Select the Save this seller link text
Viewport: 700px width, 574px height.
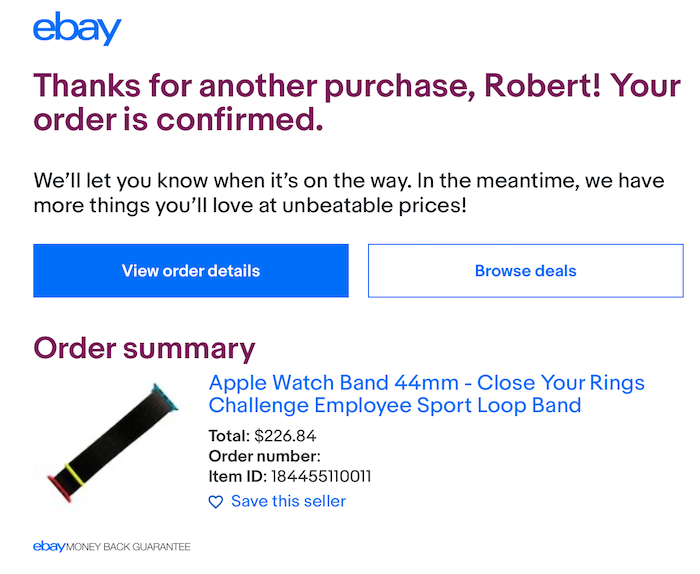[x=288, y=501]
